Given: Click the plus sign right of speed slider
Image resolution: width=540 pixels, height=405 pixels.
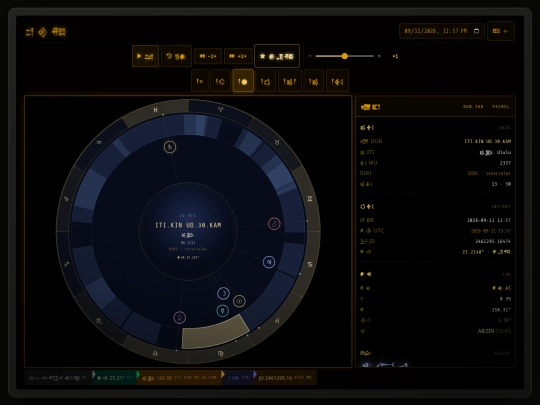Looking at the screenshot, I should pos(379,56).
